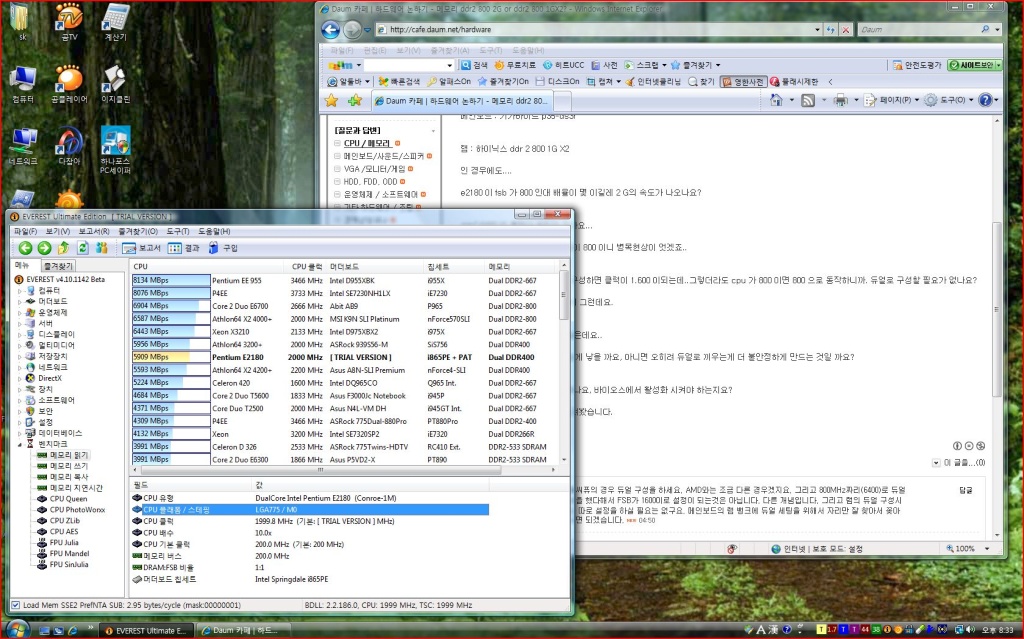
Task: Open 곰플레이어 desktop icon
Action: [69, 84]
